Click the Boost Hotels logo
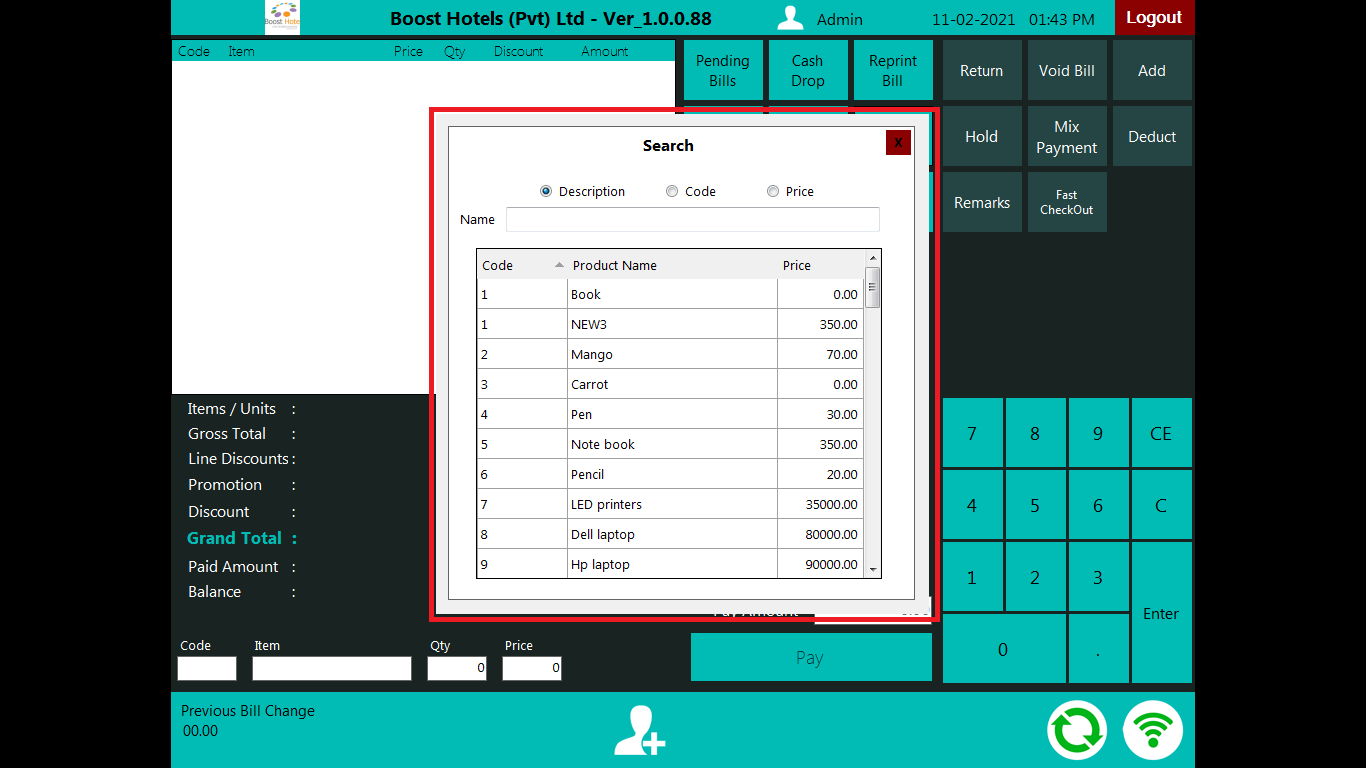Viewport: 1366px width, 768px height. click(282, 18)
